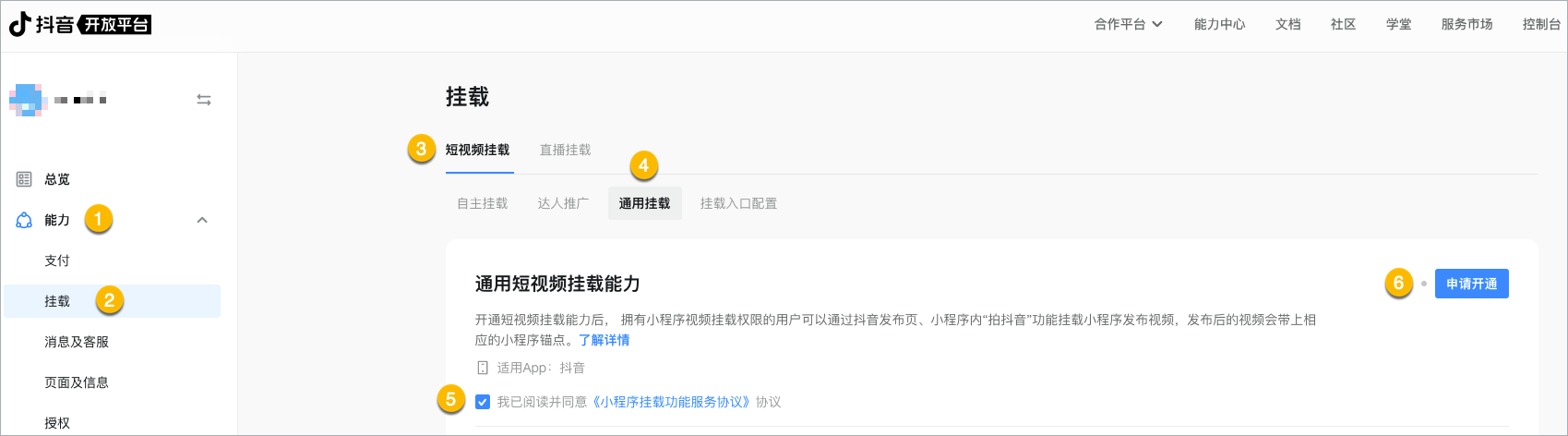Screen dimensions: 1568x436
Task: Open 社区 in the top navigation
Action: (x=1343, y=24)
